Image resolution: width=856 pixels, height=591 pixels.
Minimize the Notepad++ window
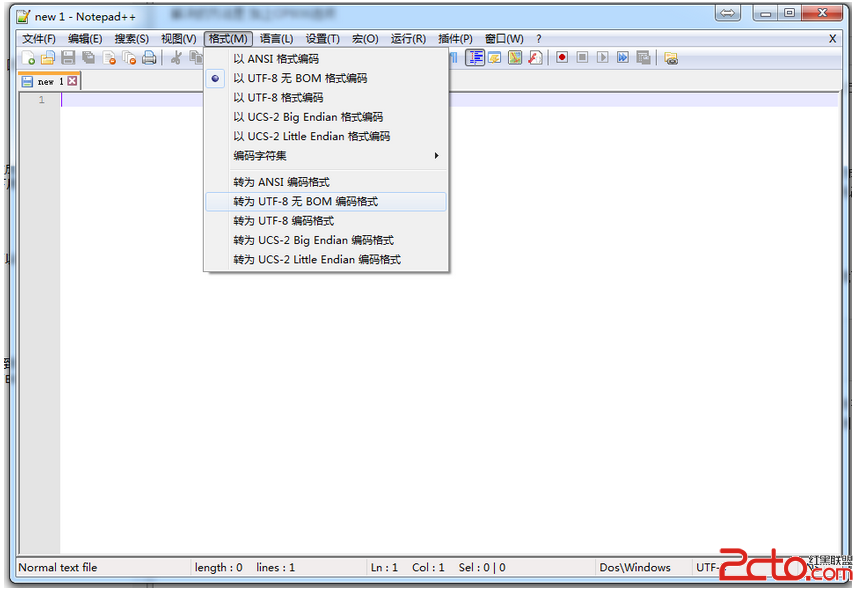click(x=765, y=13)
